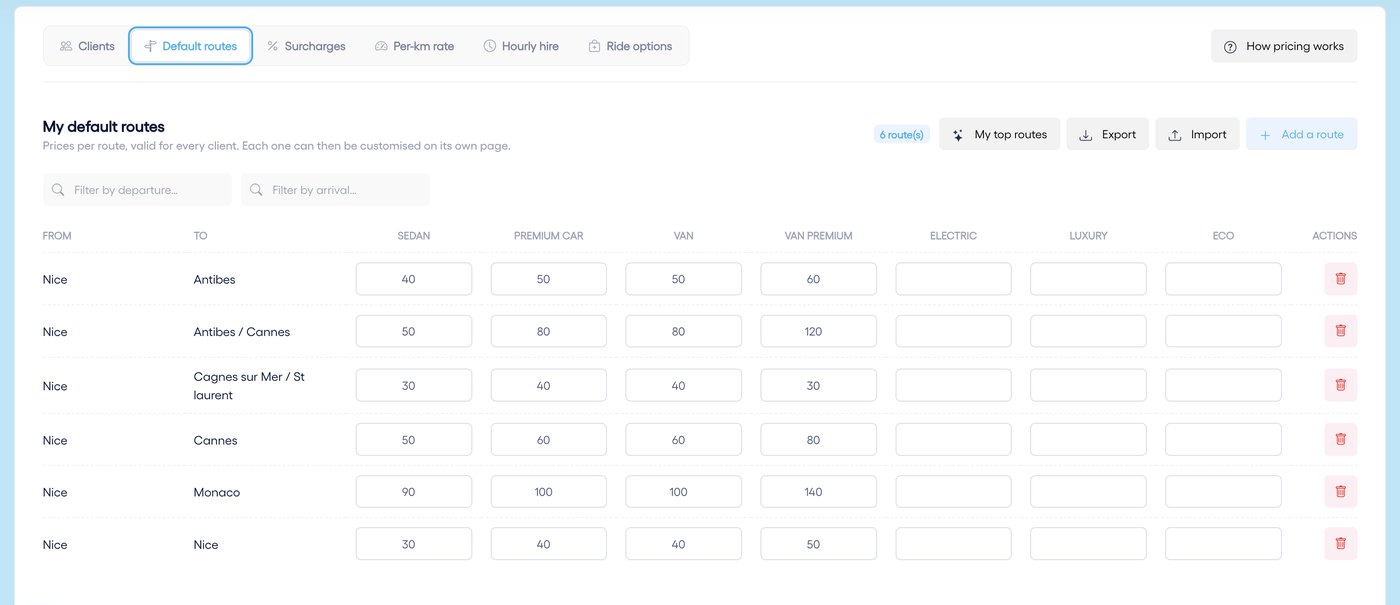Click empty Electric price for Cannes row
This screenshot has height=605, width=1400.
click(953, 439)
